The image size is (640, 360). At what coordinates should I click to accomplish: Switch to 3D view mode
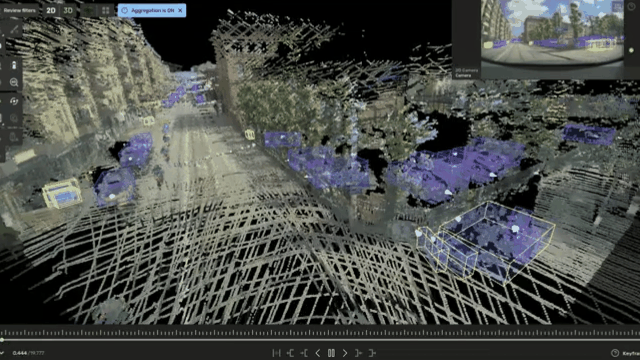pos(68,11)
